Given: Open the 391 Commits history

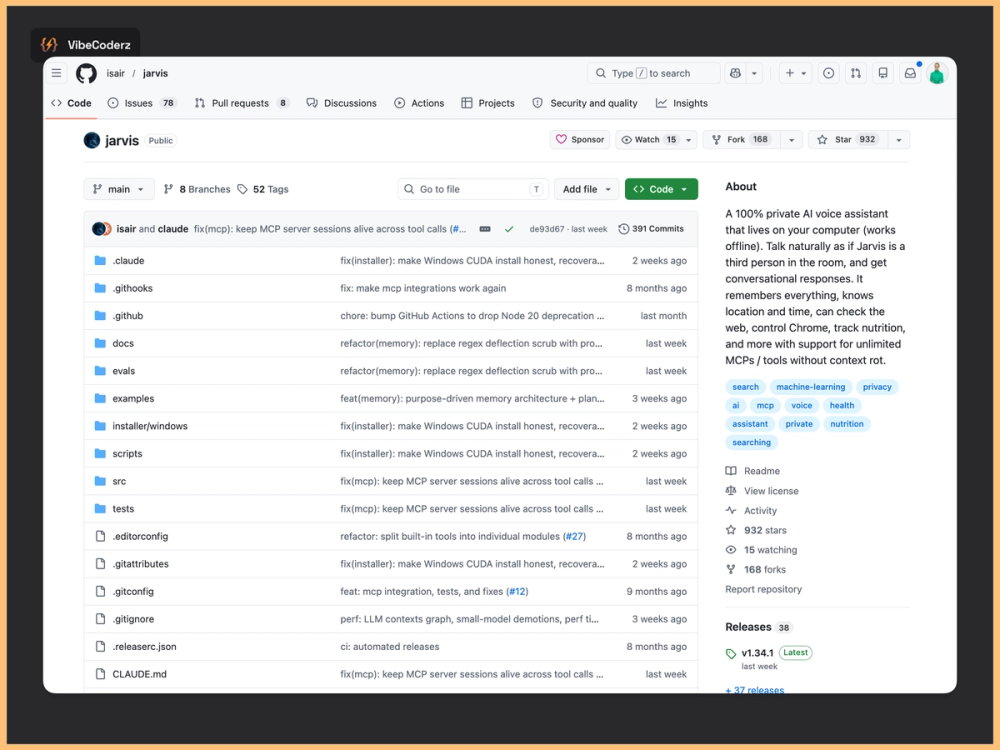Looking at the screenshot, I should [651, 229].
